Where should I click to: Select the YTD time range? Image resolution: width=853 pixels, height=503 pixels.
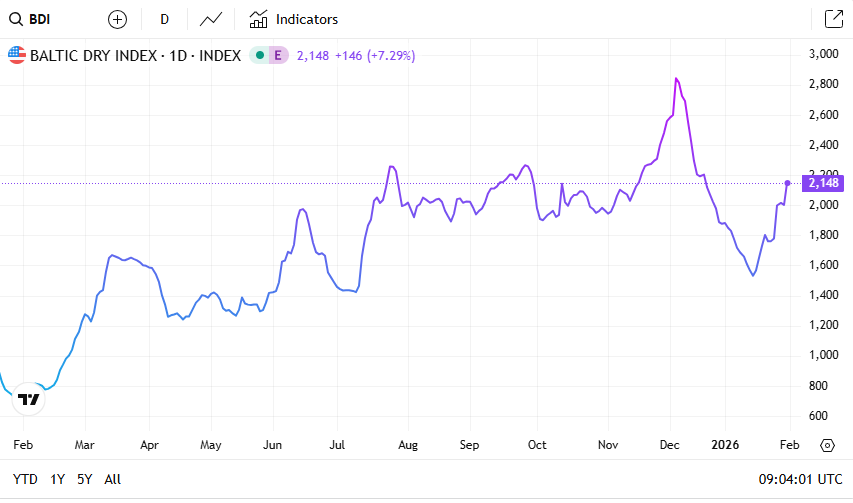click(25, 479)
